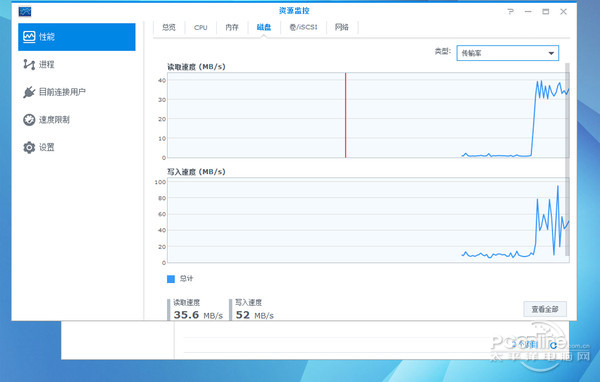Open the 性能 (Performance) section
The image size is (600, 382).
(x=77, y=37)
